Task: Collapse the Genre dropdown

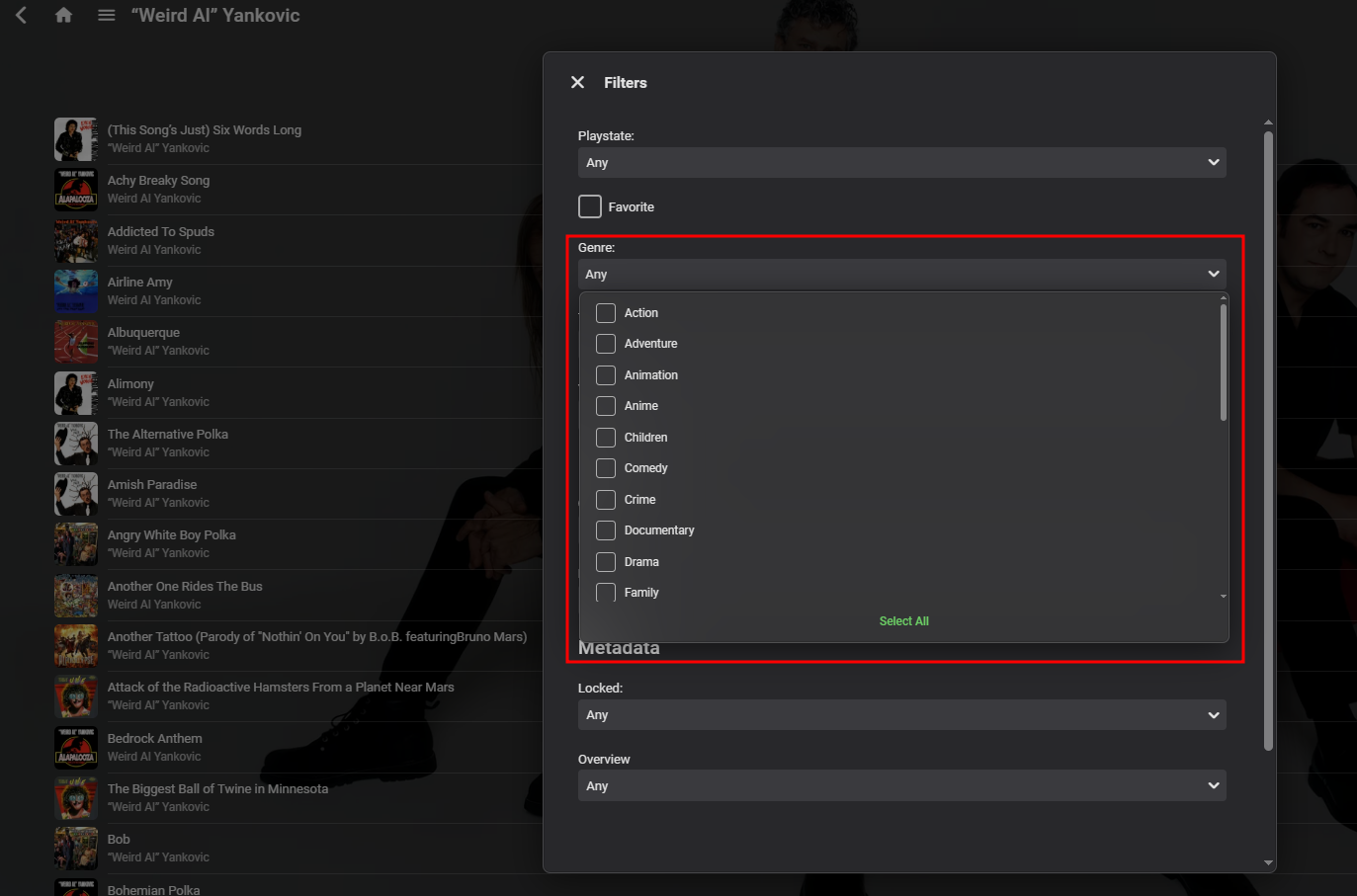Action: (x=901, y=275)
